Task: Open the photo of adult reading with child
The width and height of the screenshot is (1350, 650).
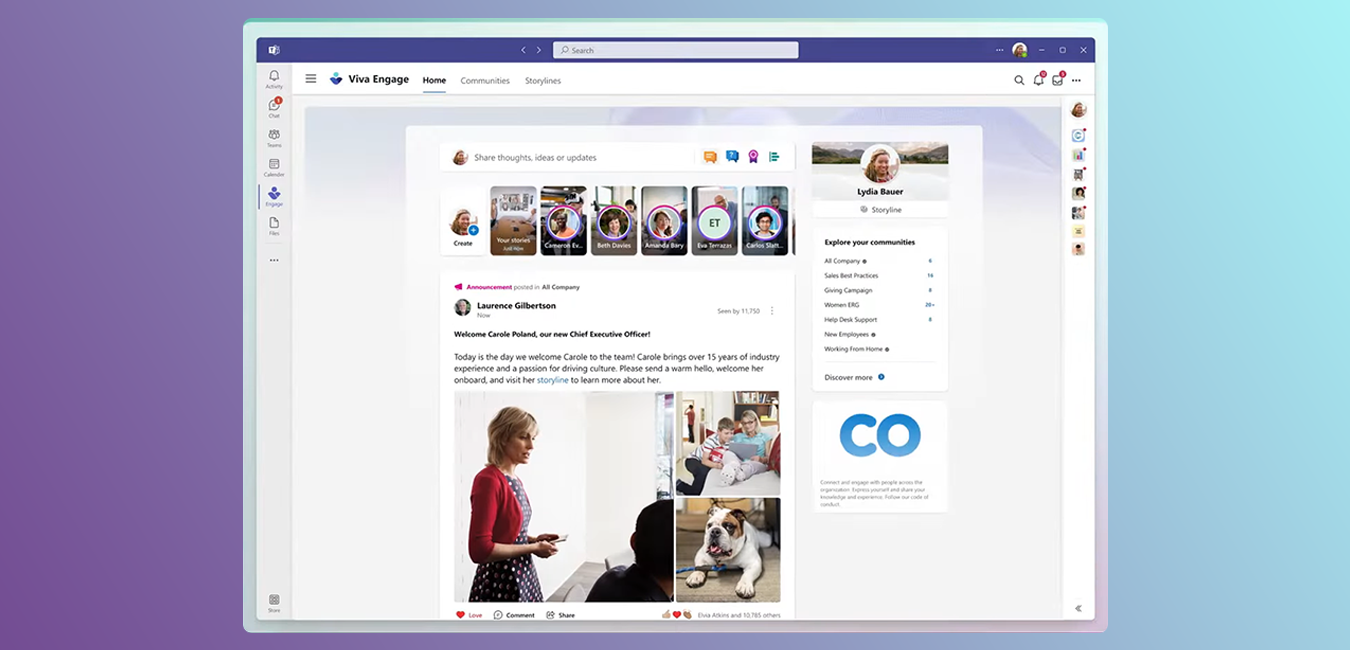Action: [x=728, y=443]
